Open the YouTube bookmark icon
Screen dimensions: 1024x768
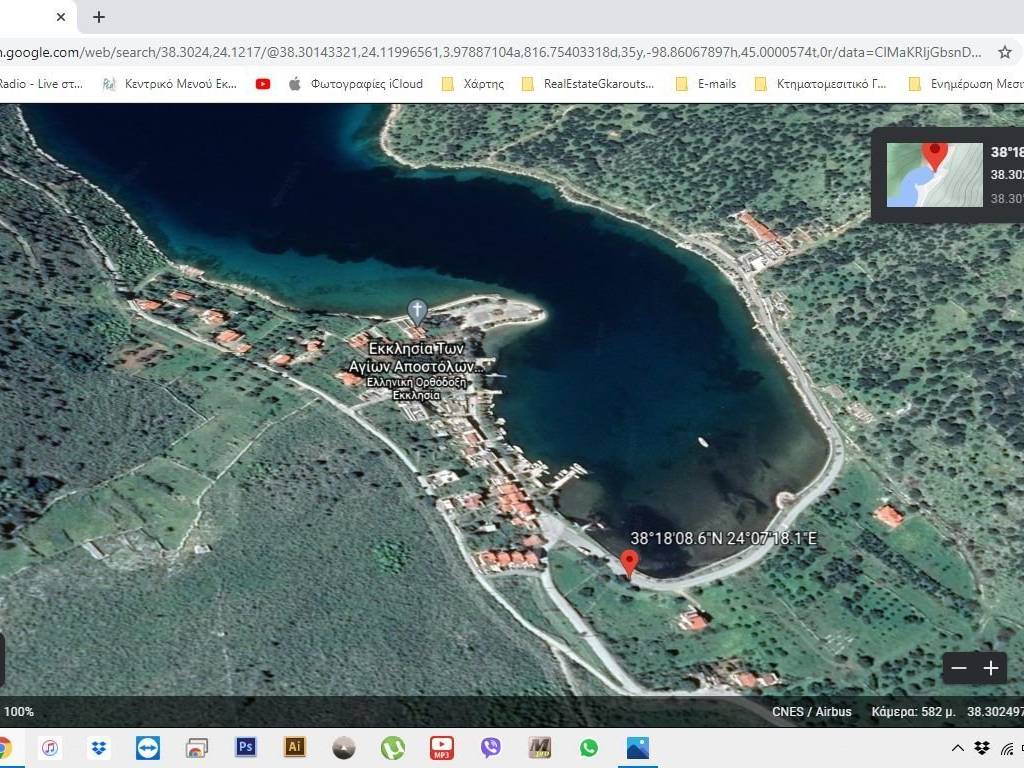coord(263,84)
